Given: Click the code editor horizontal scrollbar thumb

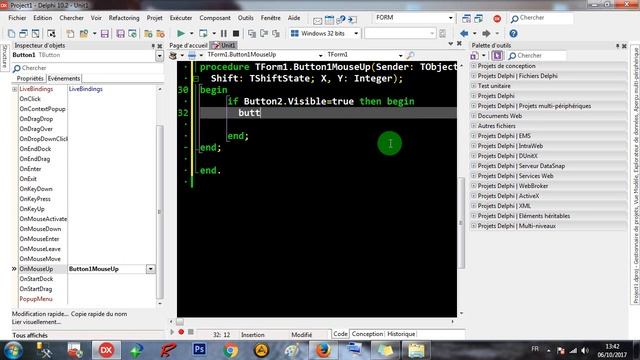Looking at the screenshot, I should (180, 322).
